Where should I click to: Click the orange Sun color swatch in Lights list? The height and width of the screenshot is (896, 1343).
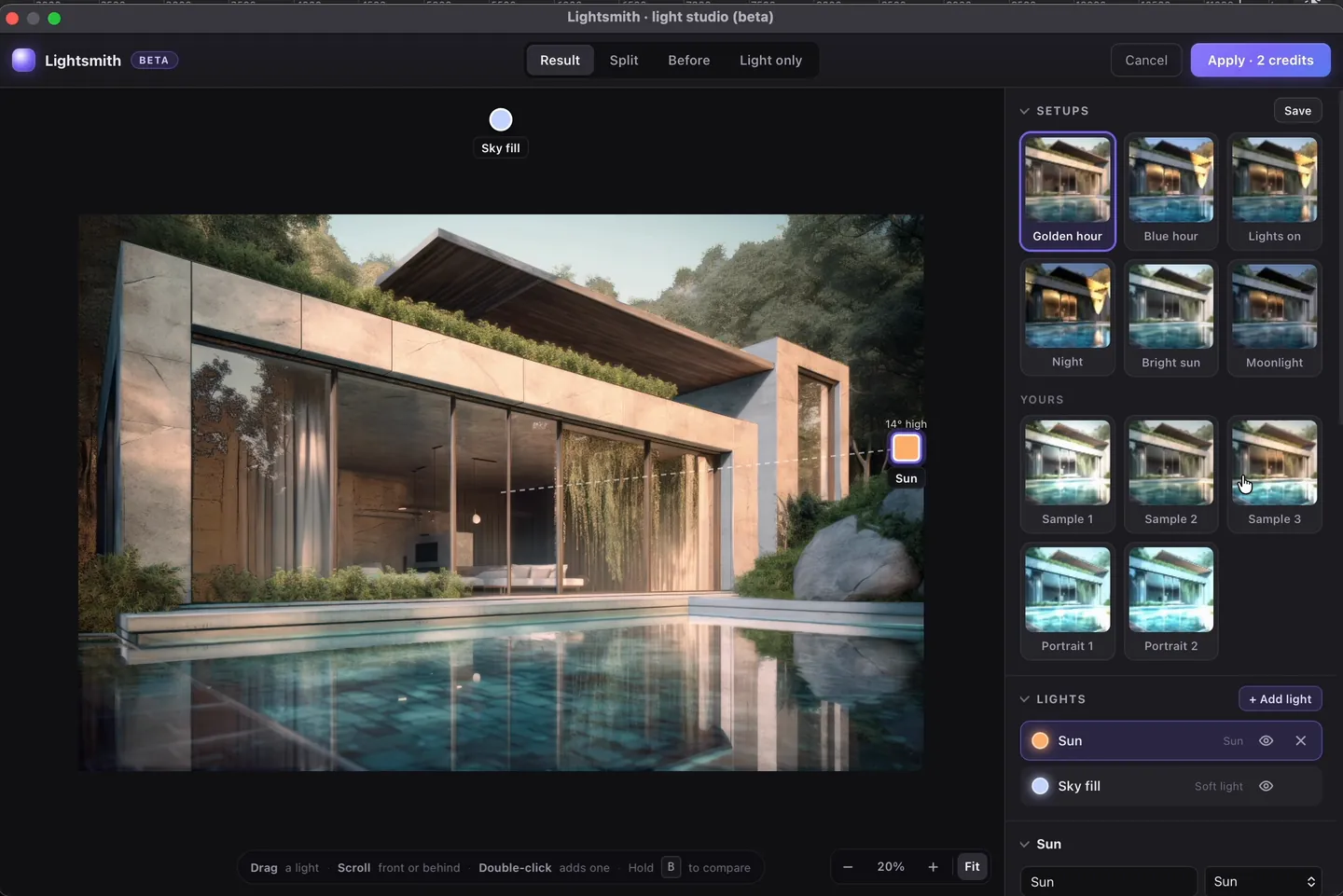[1040, 740]
